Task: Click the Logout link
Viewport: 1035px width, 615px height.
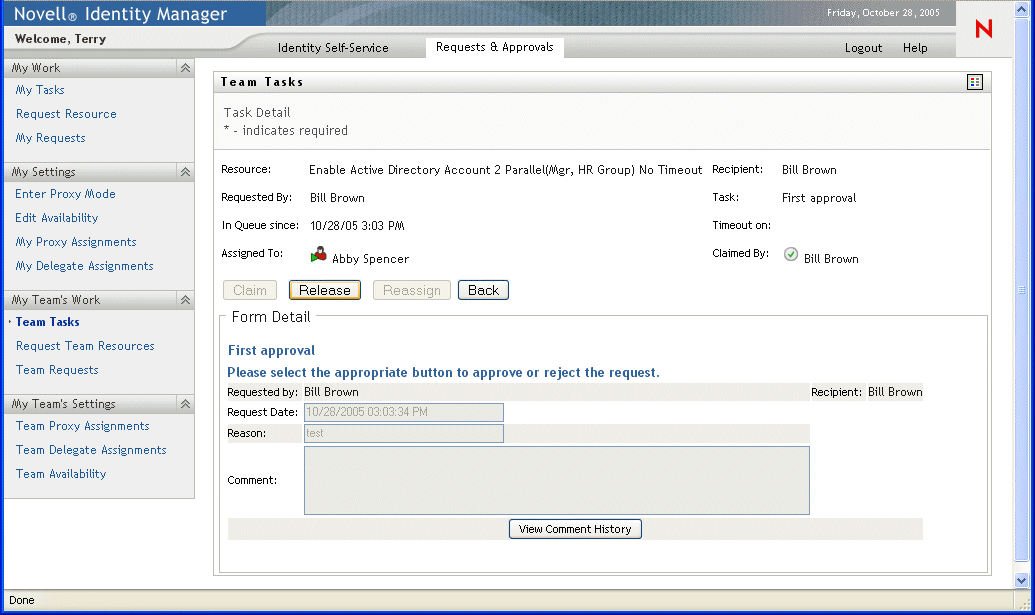Action: click(x=863, y=48)
